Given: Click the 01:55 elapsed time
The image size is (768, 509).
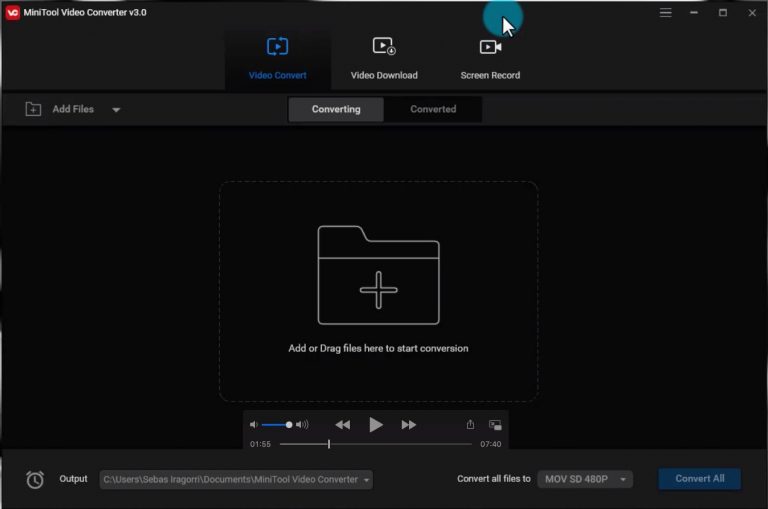Looking at the screenshot, I should coord(260,444).
